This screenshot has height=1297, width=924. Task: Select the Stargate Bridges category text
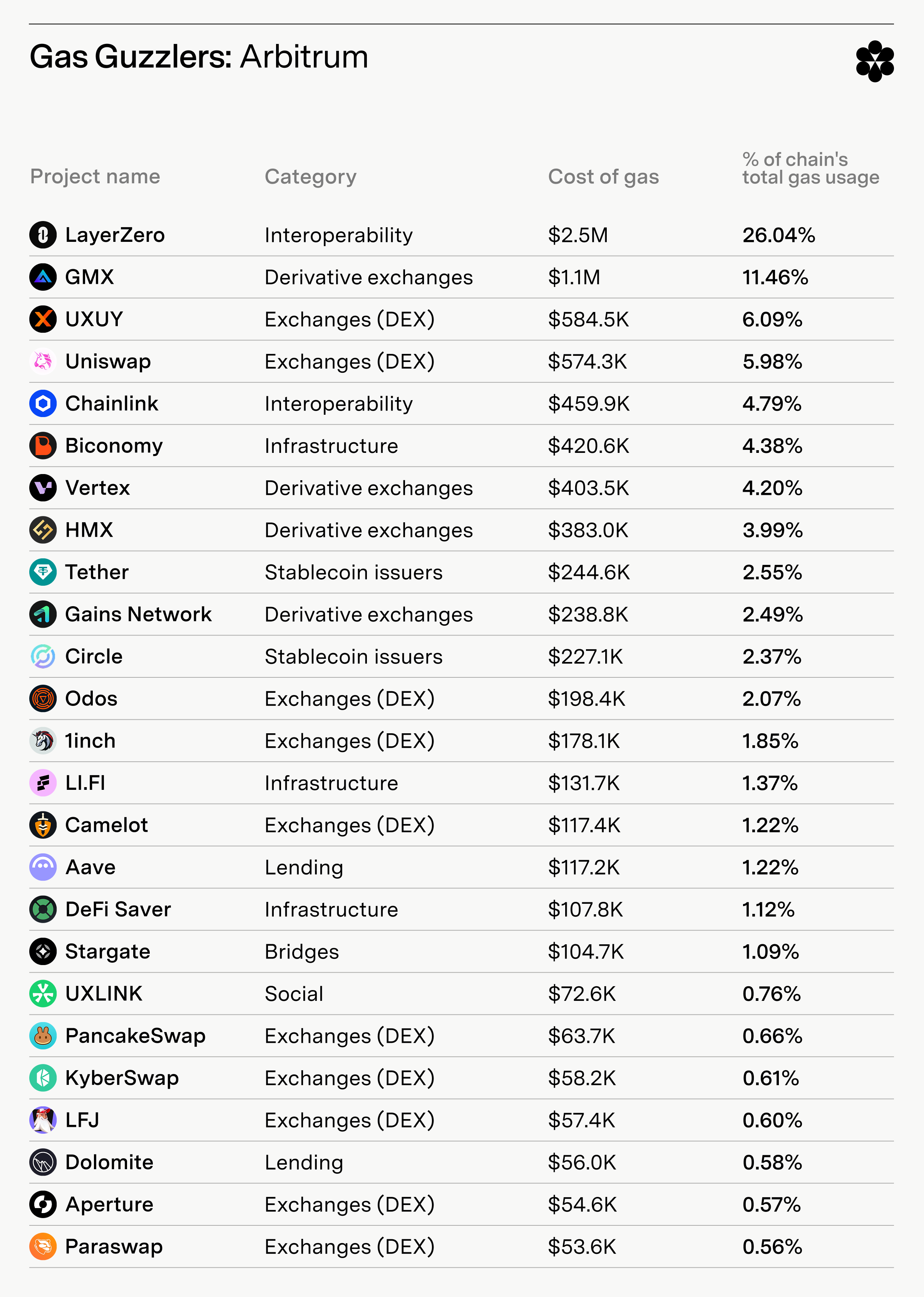click(x=301, y=952)
